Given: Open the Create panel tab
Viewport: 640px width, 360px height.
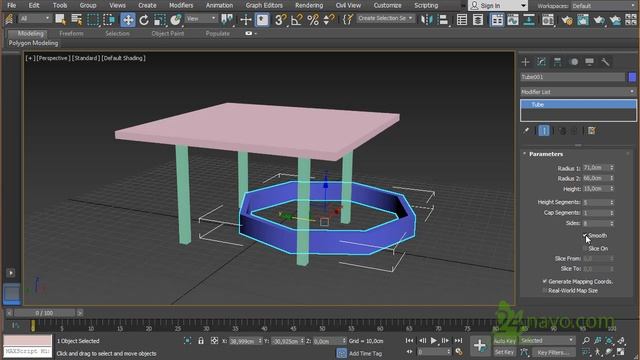Looking at the screenshot, I should [x=525, y=62].
